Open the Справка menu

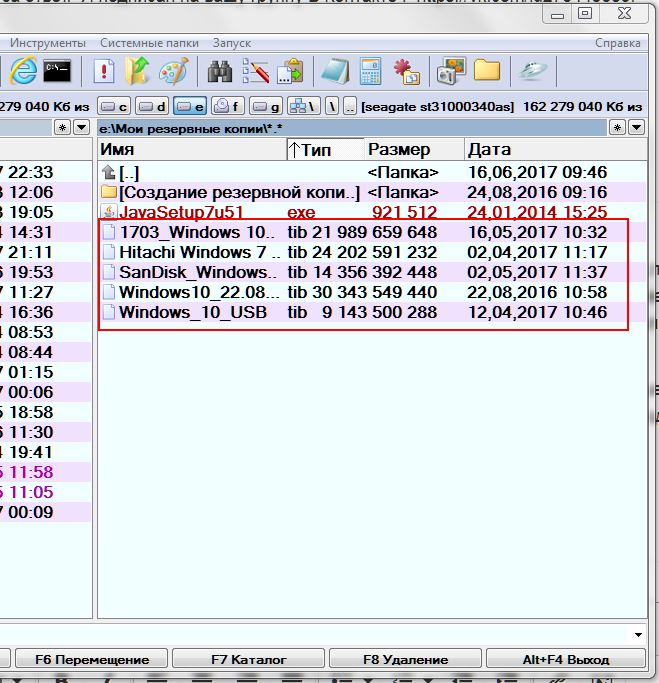click(x=618, y=43)
